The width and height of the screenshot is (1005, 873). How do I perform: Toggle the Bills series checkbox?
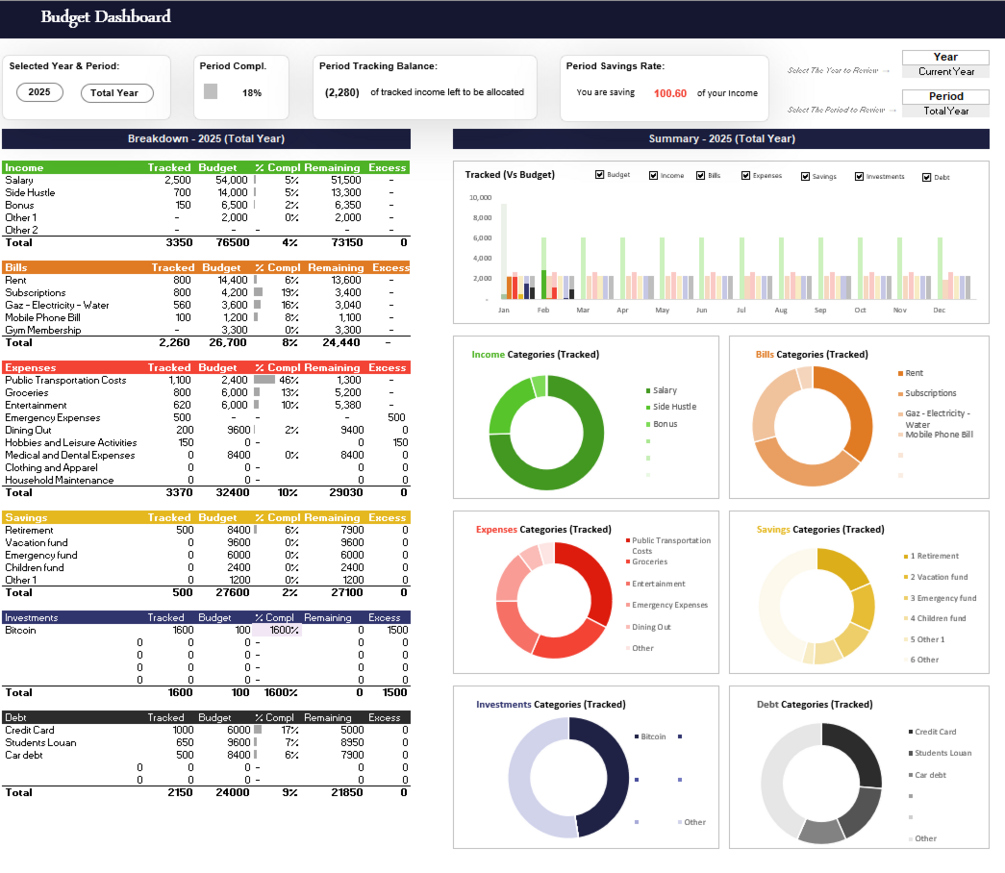click(701, 176)
